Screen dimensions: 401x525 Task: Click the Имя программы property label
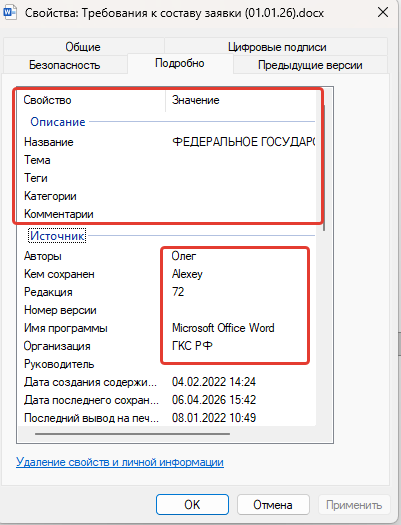pos(66,328)
